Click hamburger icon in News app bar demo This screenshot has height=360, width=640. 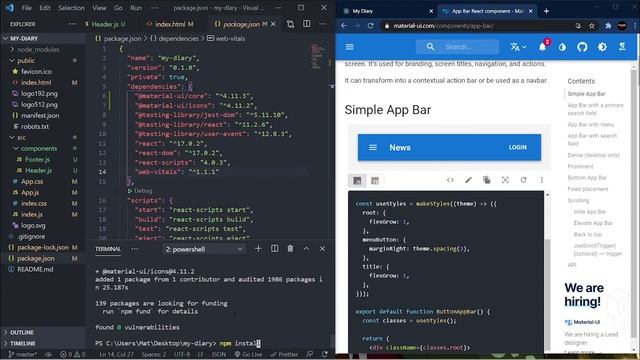(373, 147)
